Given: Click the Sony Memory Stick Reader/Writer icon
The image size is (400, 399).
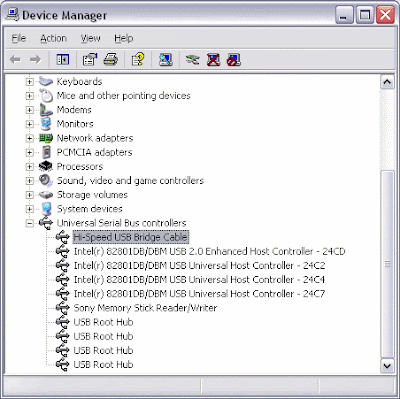Looking at the screenshot, I should pos(63,308).
